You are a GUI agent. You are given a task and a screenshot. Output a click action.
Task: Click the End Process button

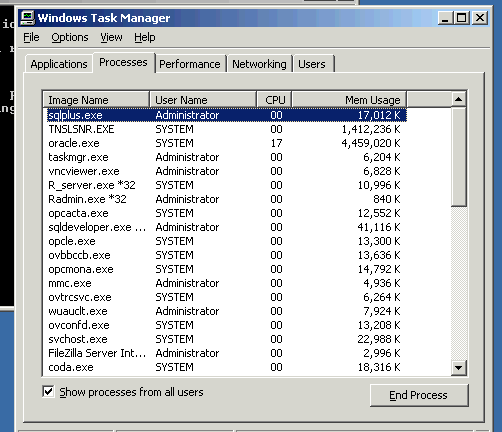point(419,395)
